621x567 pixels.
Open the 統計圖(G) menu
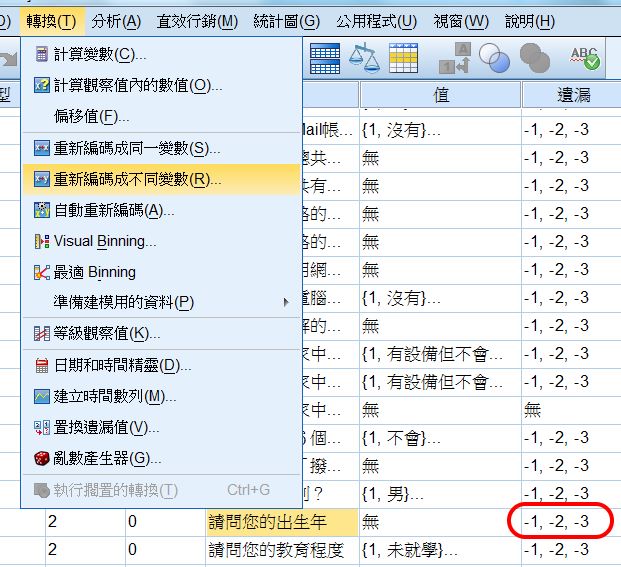click(286, 21)
